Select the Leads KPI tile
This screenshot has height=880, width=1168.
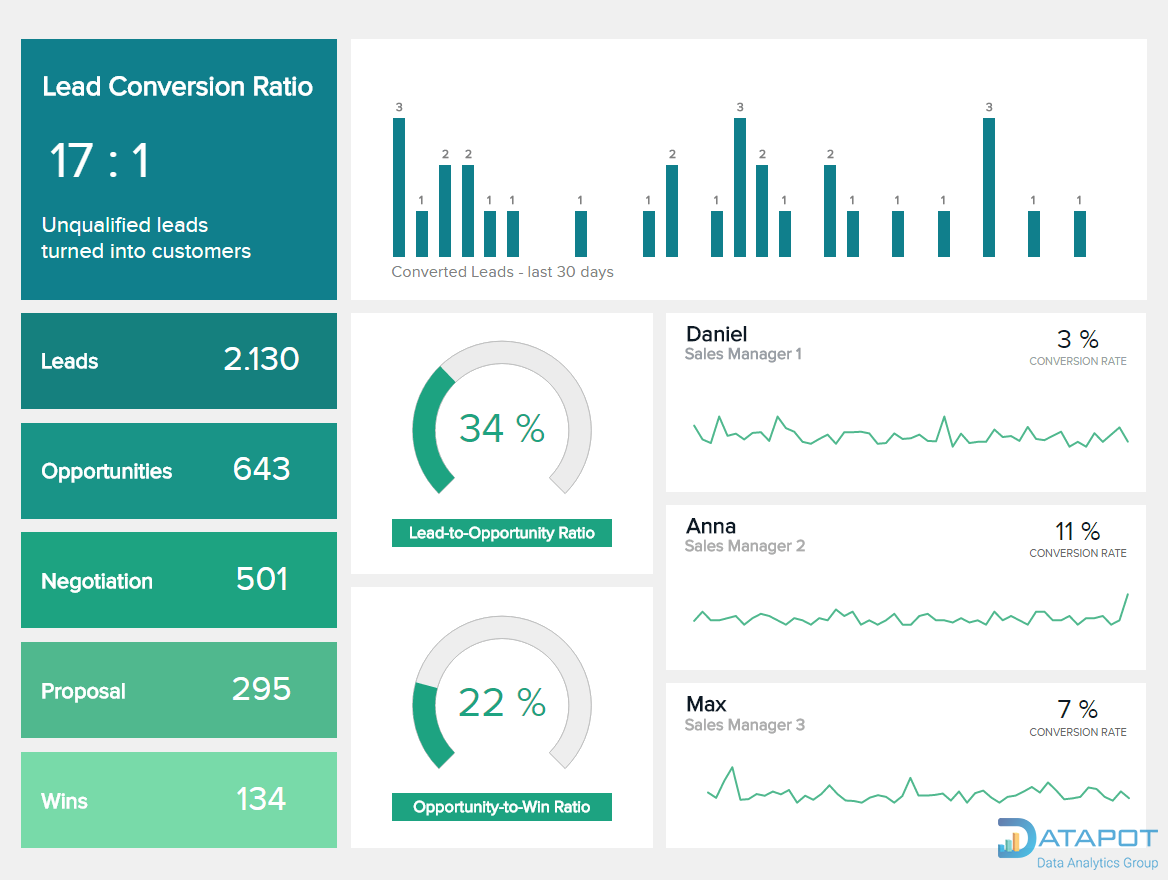click(178, 361)
